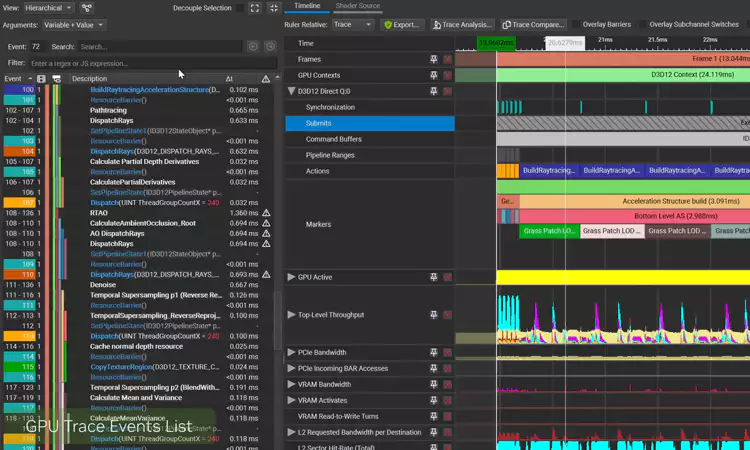750x450 pixels.
Task: Expand the VRAM Bandwidth row
Action: click(x=291, y=384)
